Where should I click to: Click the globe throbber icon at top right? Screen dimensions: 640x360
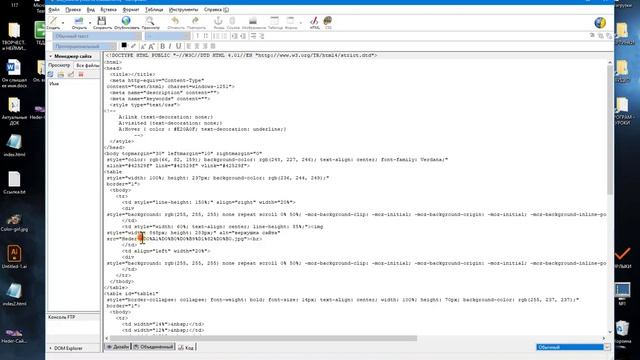tap(600, 23)
